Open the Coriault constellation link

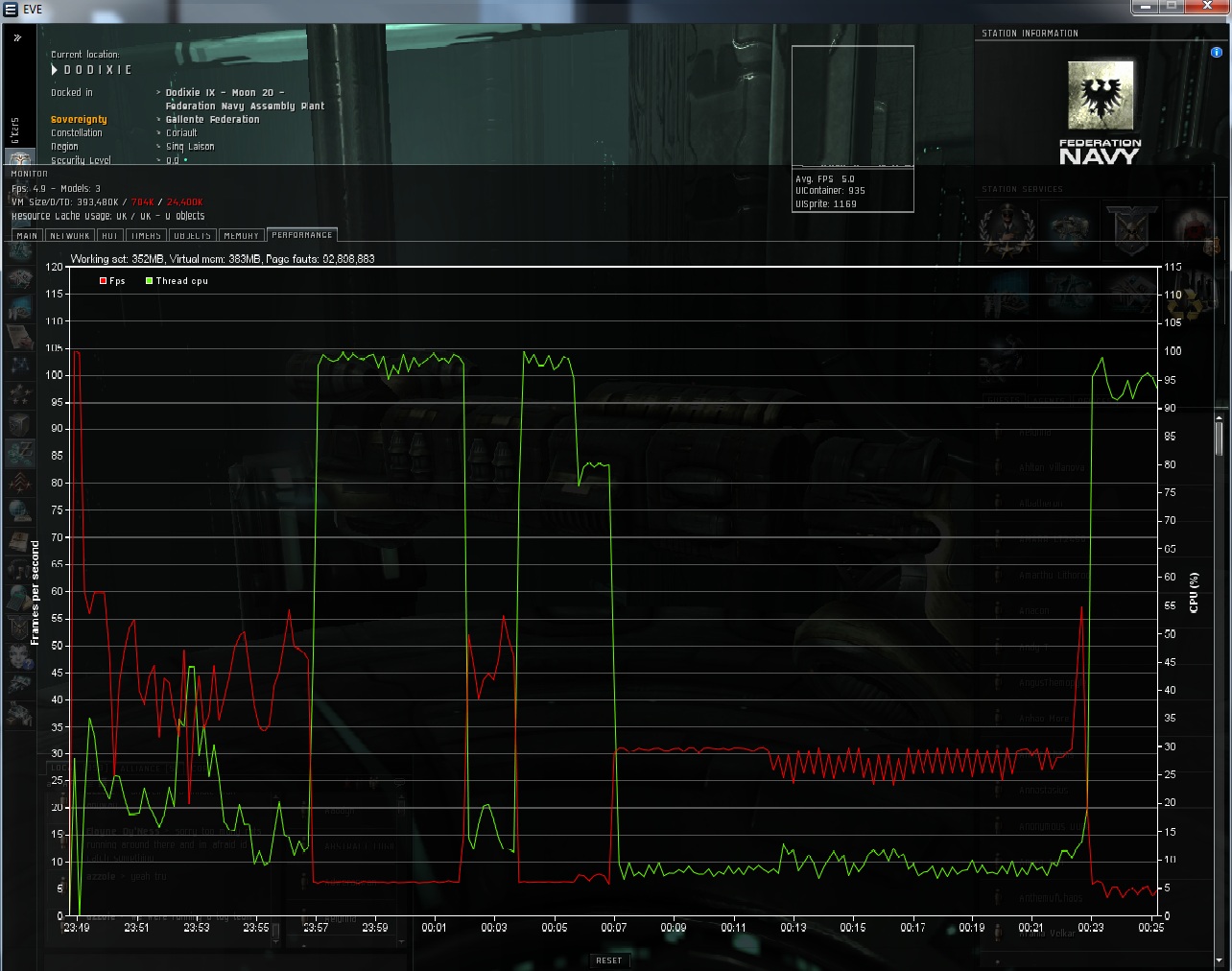[x=181, y=133]
